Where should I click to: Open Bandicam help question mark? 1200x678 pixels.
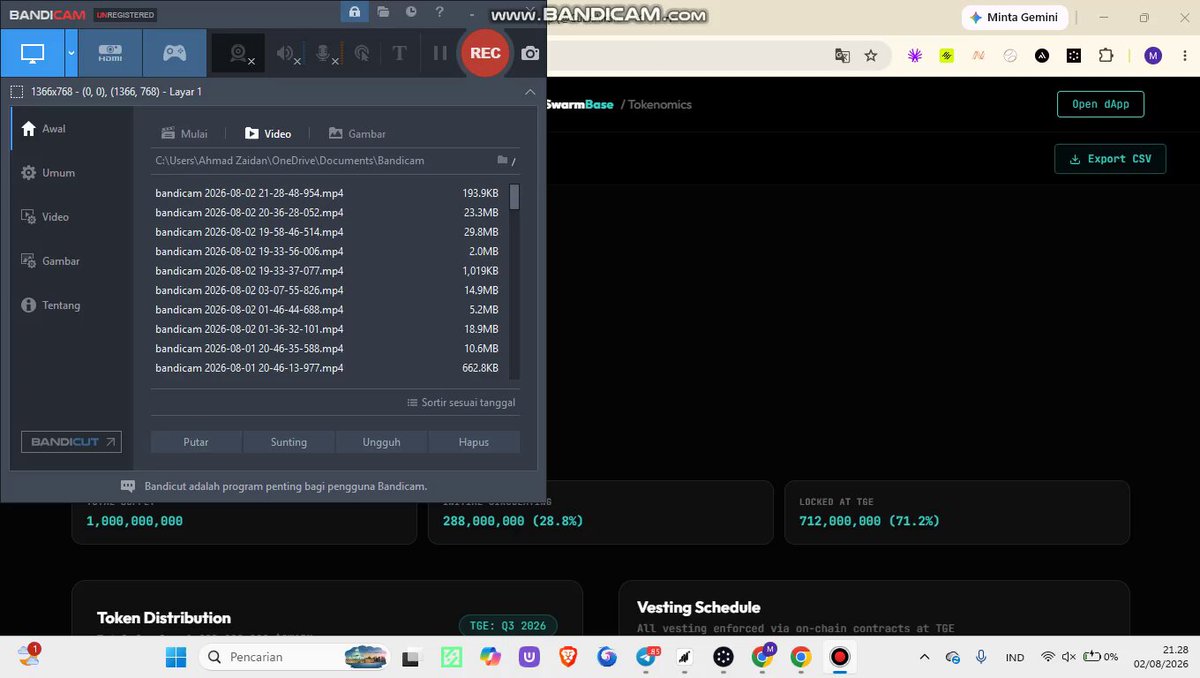click(x=440, y=12)
